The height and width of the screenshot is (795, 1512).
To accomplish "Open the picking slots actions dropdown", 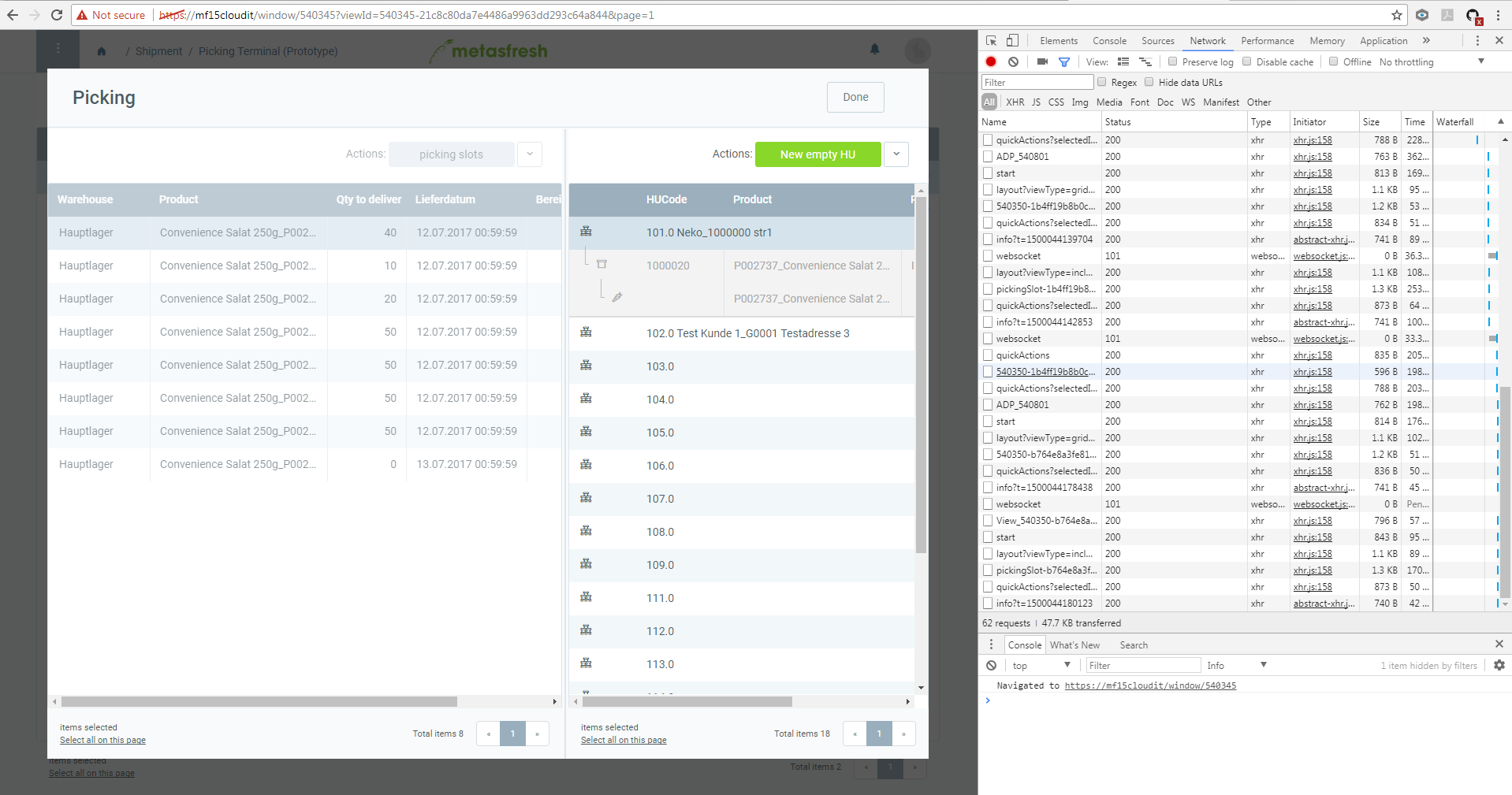I will 529,154.
